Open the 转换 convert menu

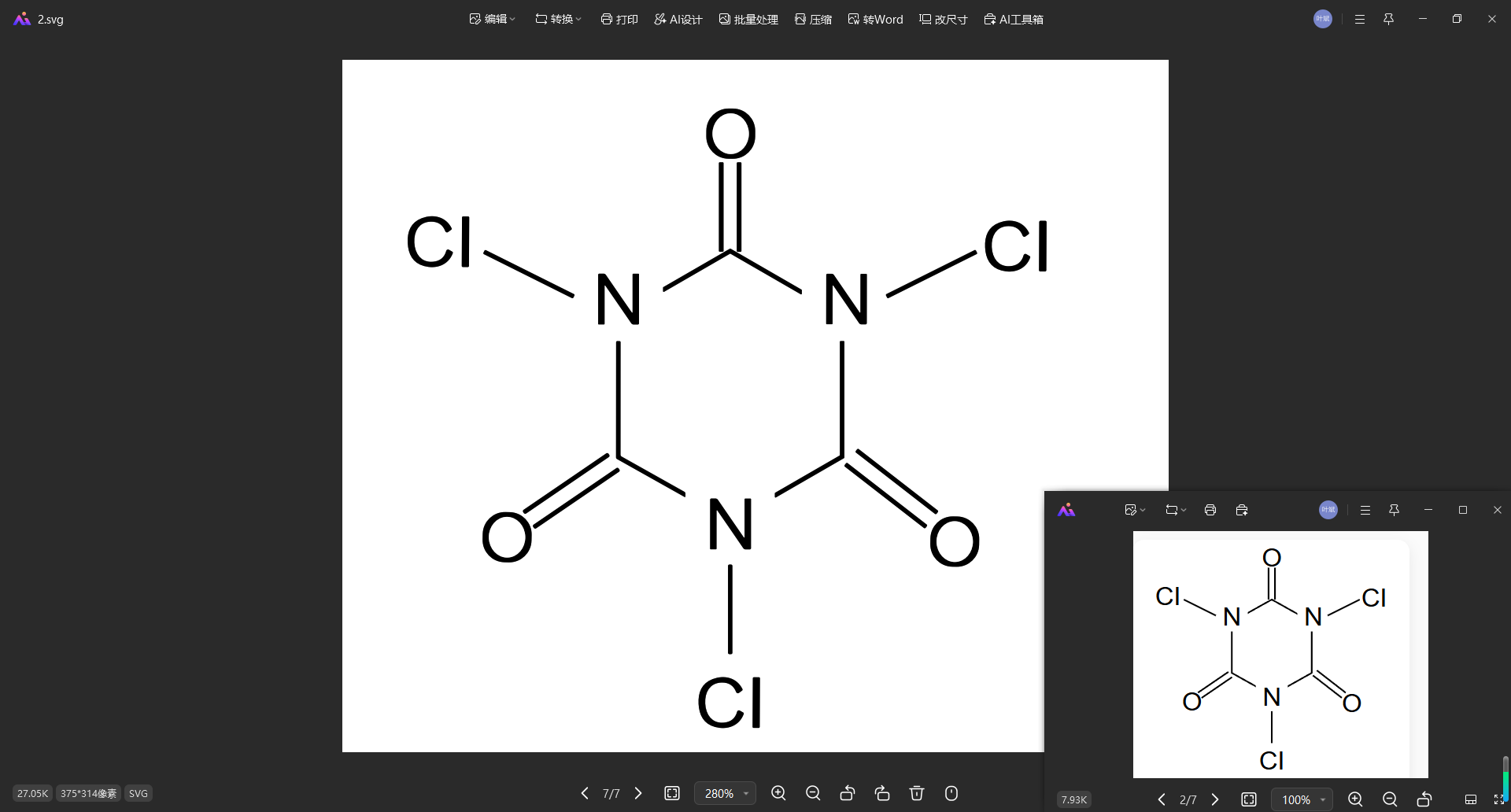[x=558, y=19]
